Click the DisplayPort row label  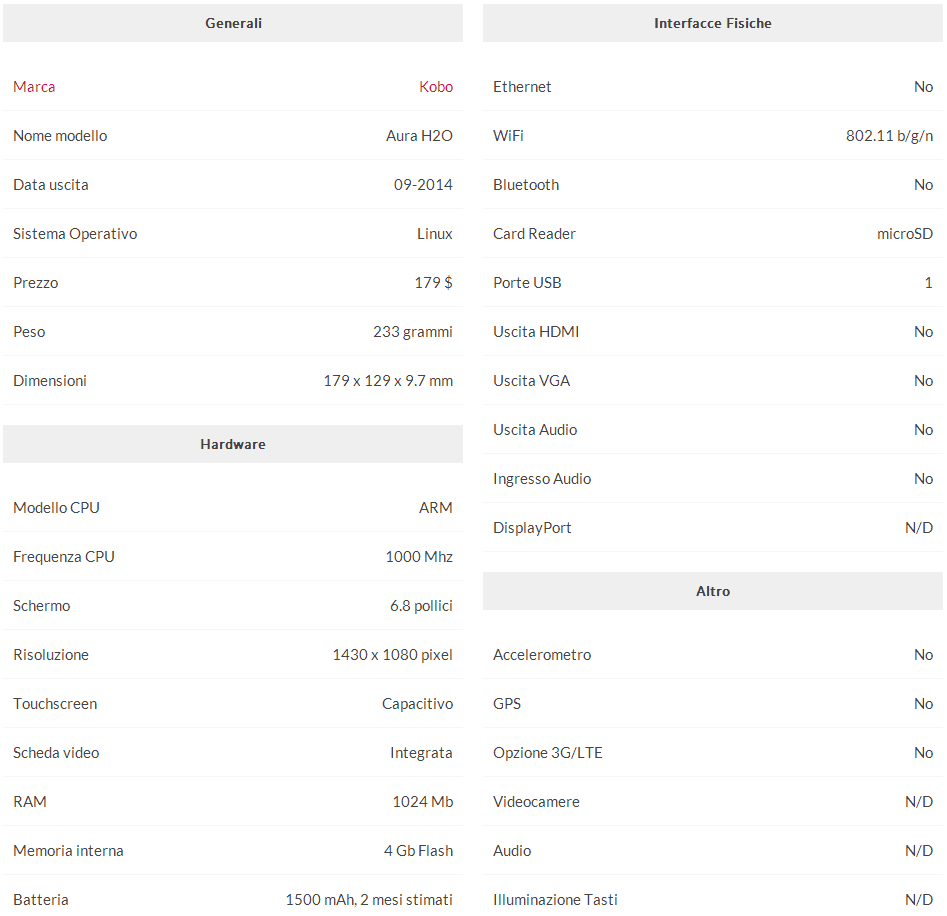[x=532, y=528]
